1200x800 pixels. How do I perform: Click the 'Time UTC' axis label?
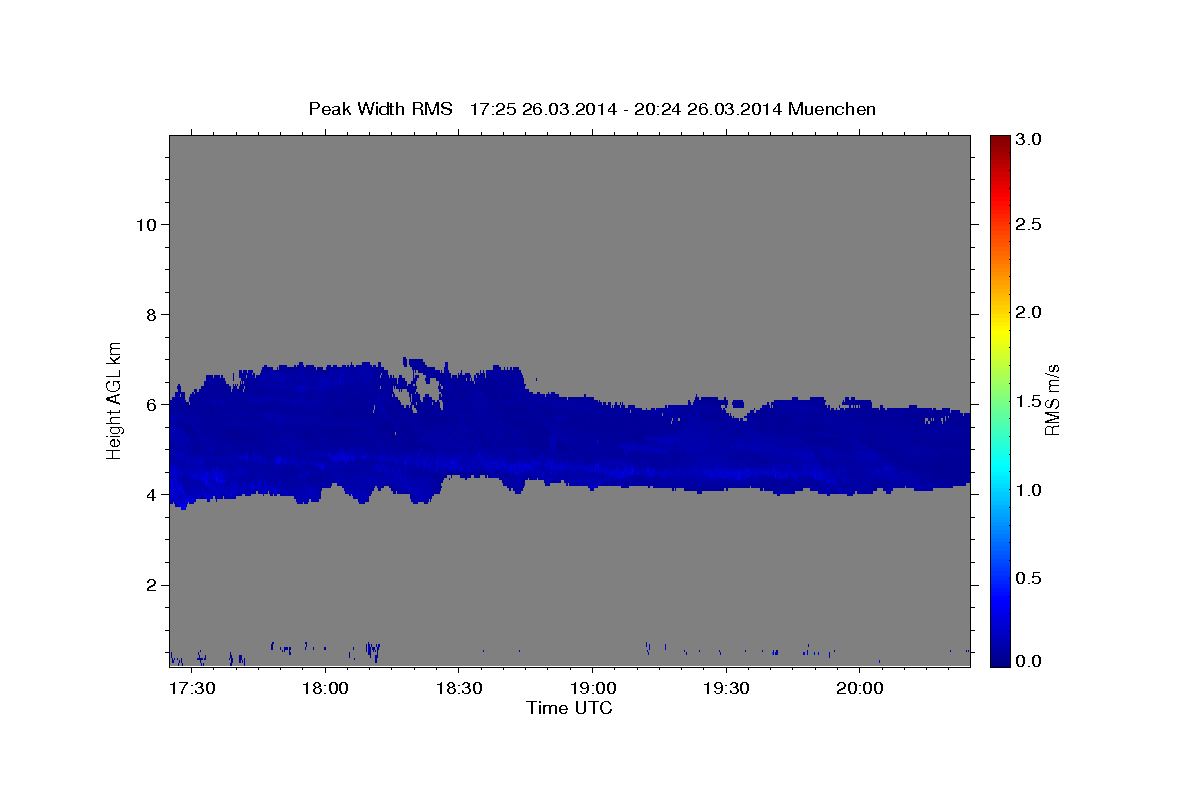point(569,708)
